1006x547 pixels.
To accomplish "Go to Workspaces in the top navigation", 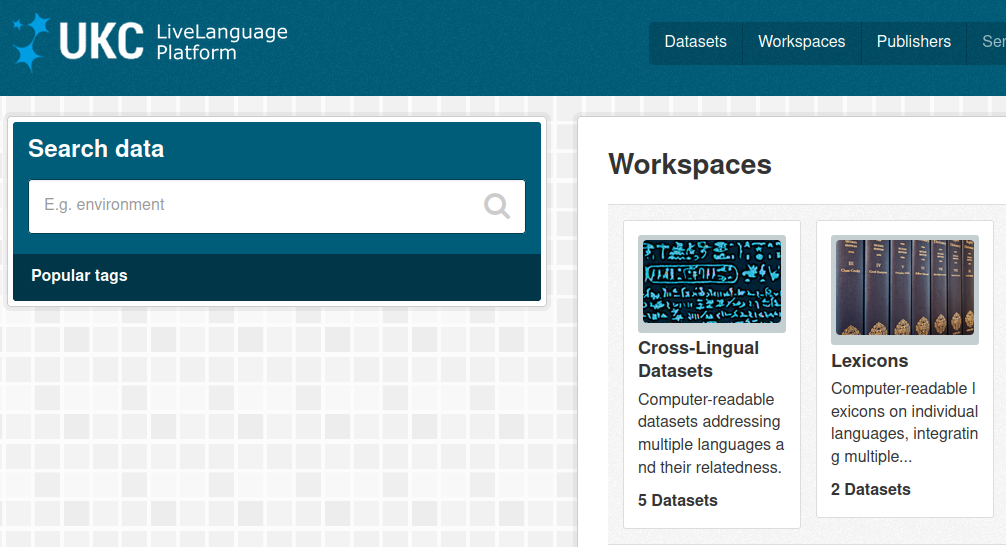I will pyautogui.click(x=801, y=42).
